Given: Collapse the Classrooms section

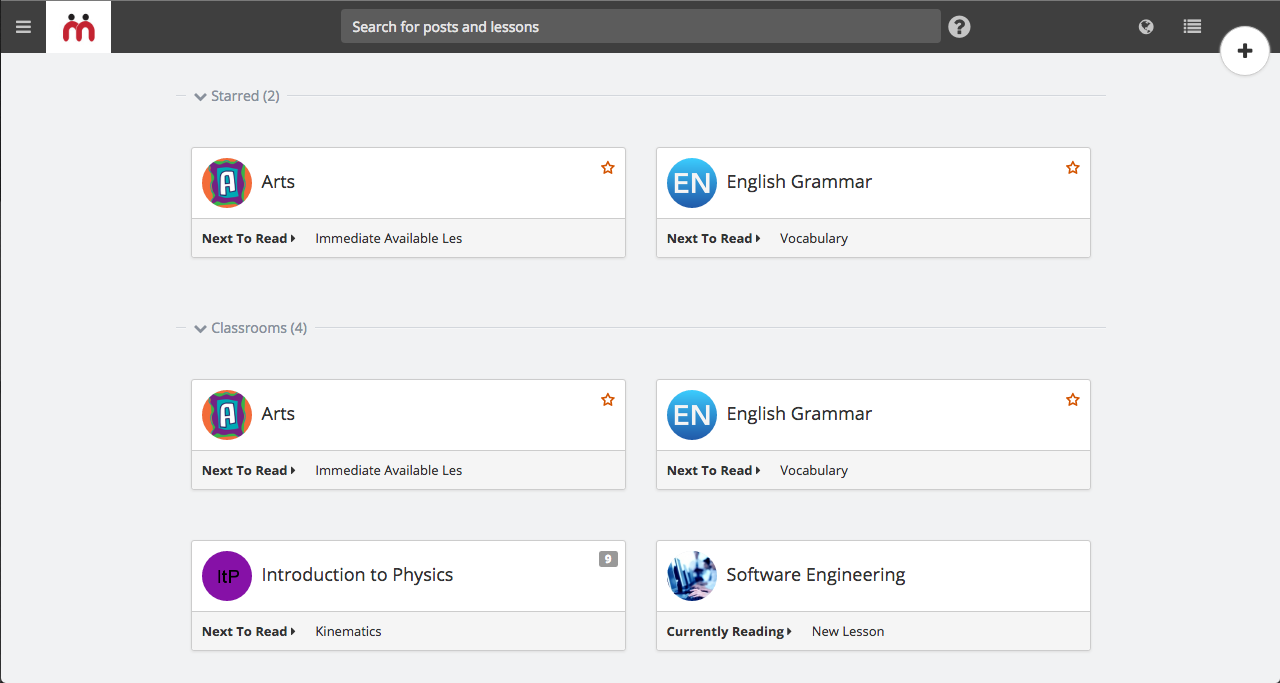Looking at the screenshot, I should (250, 328).
